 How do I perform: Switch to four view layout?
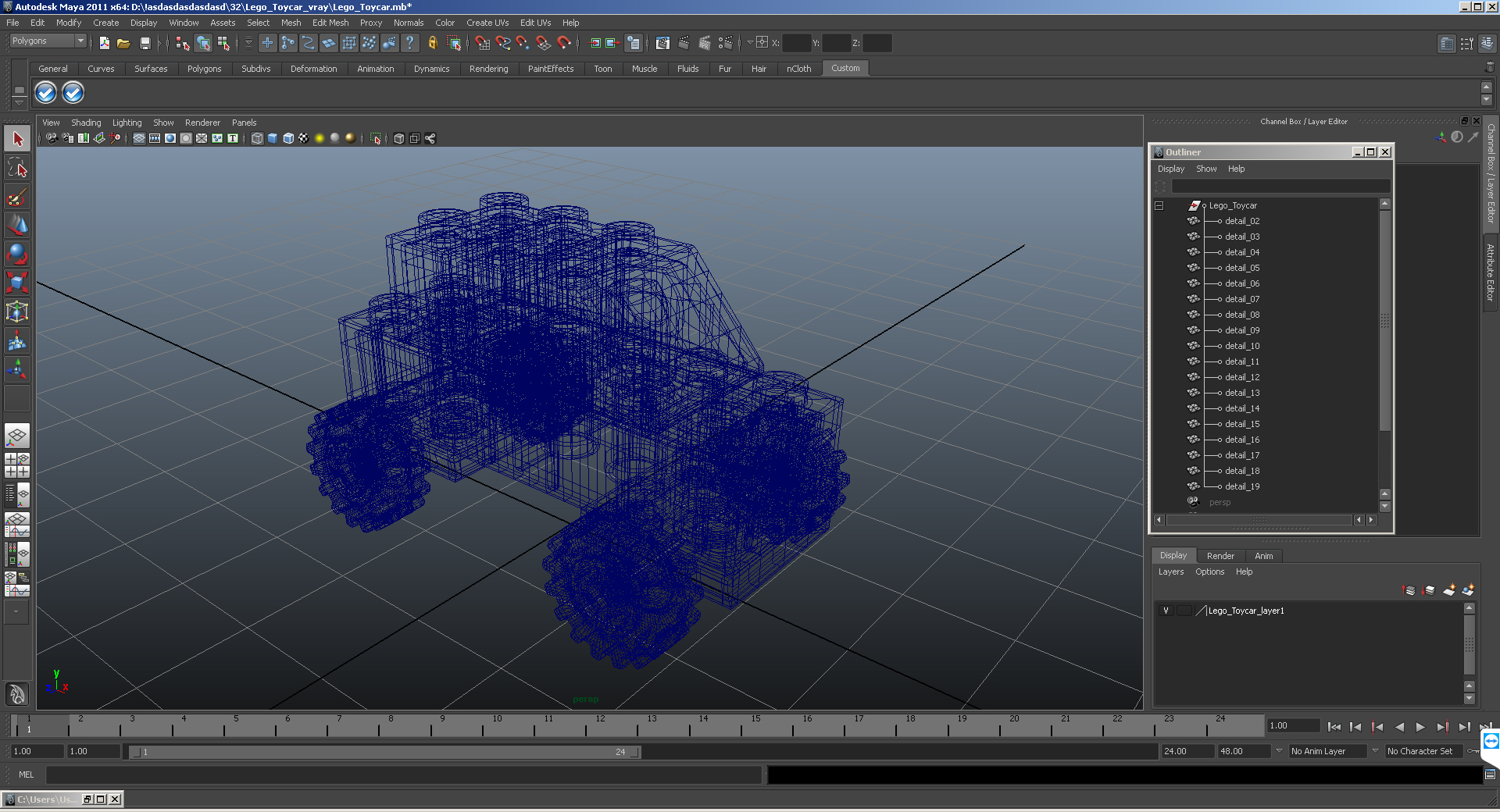(x=17, y=465)
